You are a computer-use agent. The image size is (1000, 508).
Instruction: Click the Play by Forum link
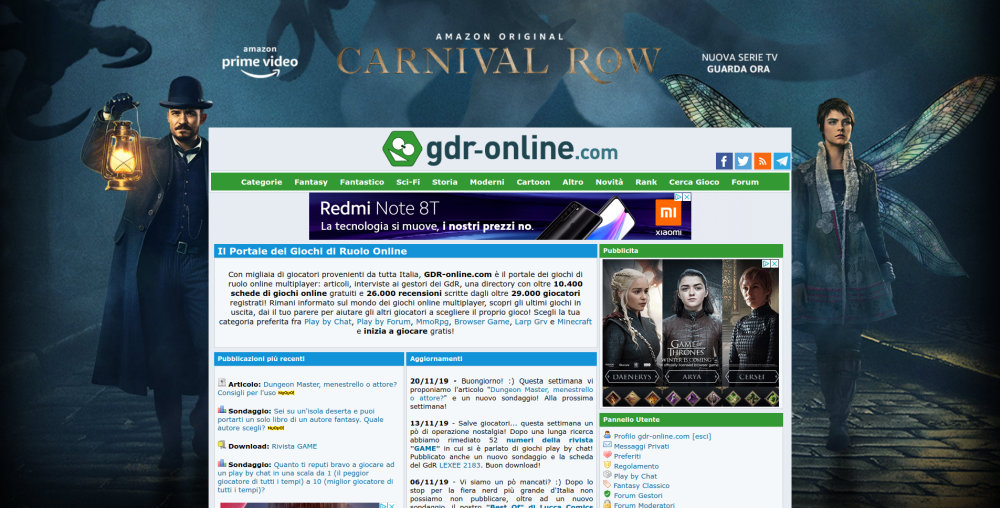tap(383, 322)
